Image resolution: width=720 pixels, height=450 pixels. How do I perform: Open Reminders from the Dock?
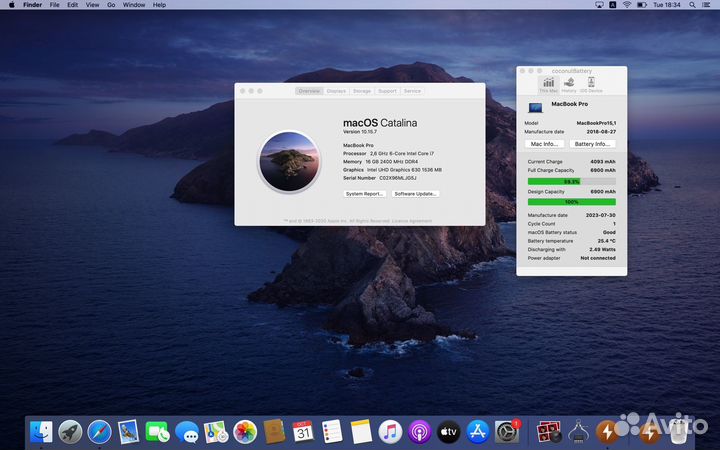coord(332,432)
